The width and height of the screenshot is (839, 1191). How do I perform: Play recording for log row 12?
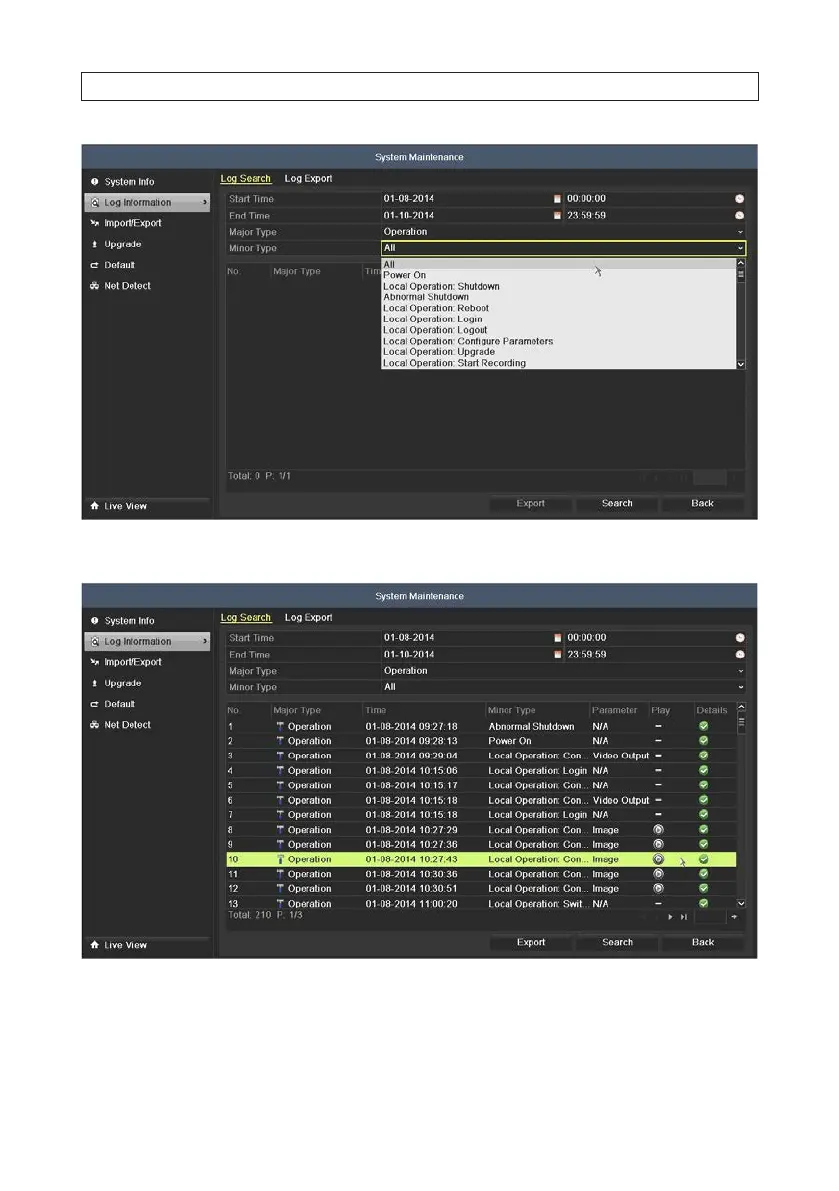[x=658, y=889]
